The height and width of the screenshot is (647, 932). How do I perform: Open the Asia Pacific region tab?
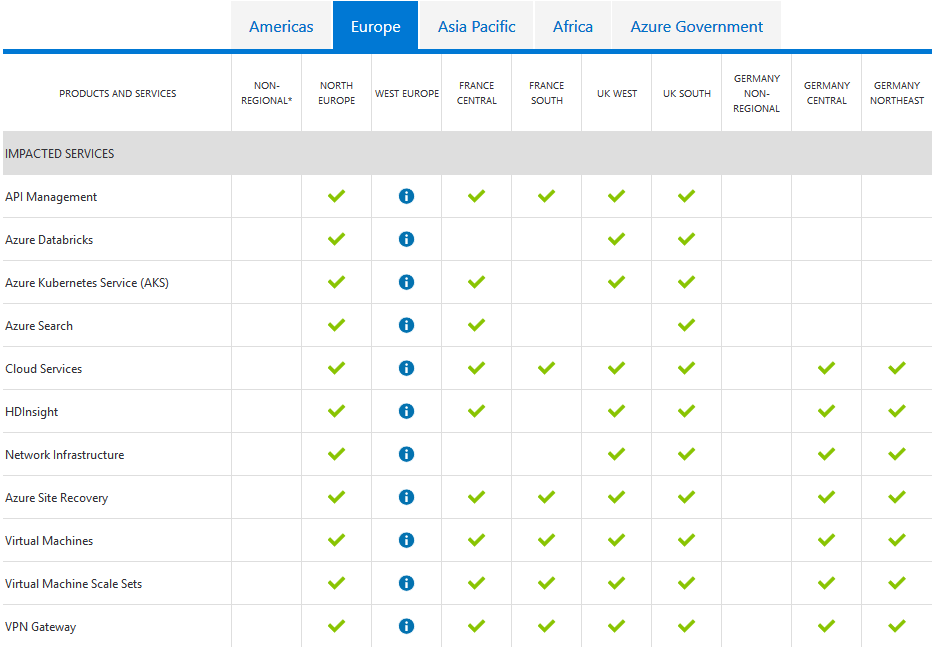pyautogui.click(x=476, y=27)
